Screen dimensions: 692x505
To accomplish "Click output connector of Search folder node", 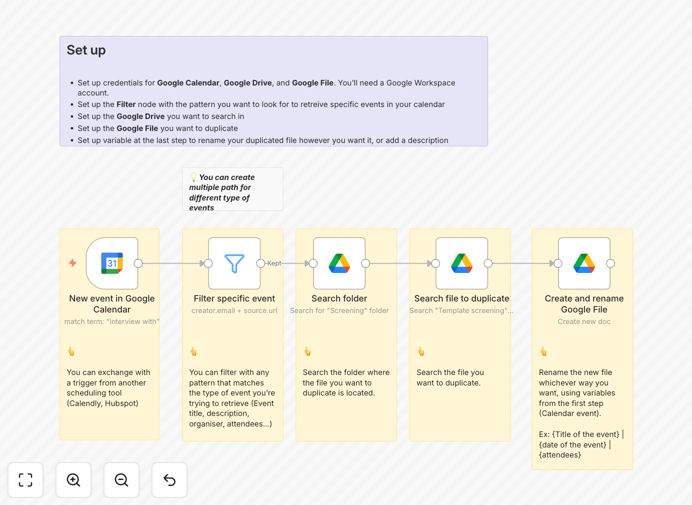I will click(x=365, y=264).
